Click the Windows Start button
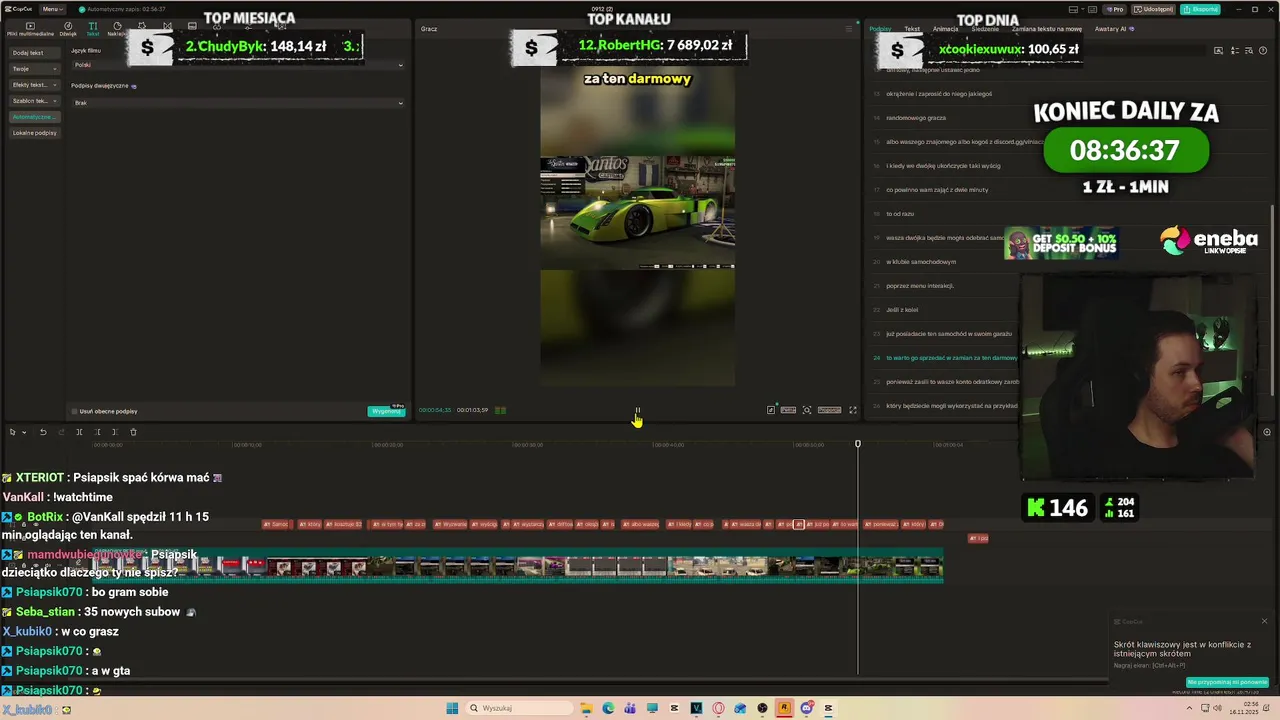 (x=452, y=708)
